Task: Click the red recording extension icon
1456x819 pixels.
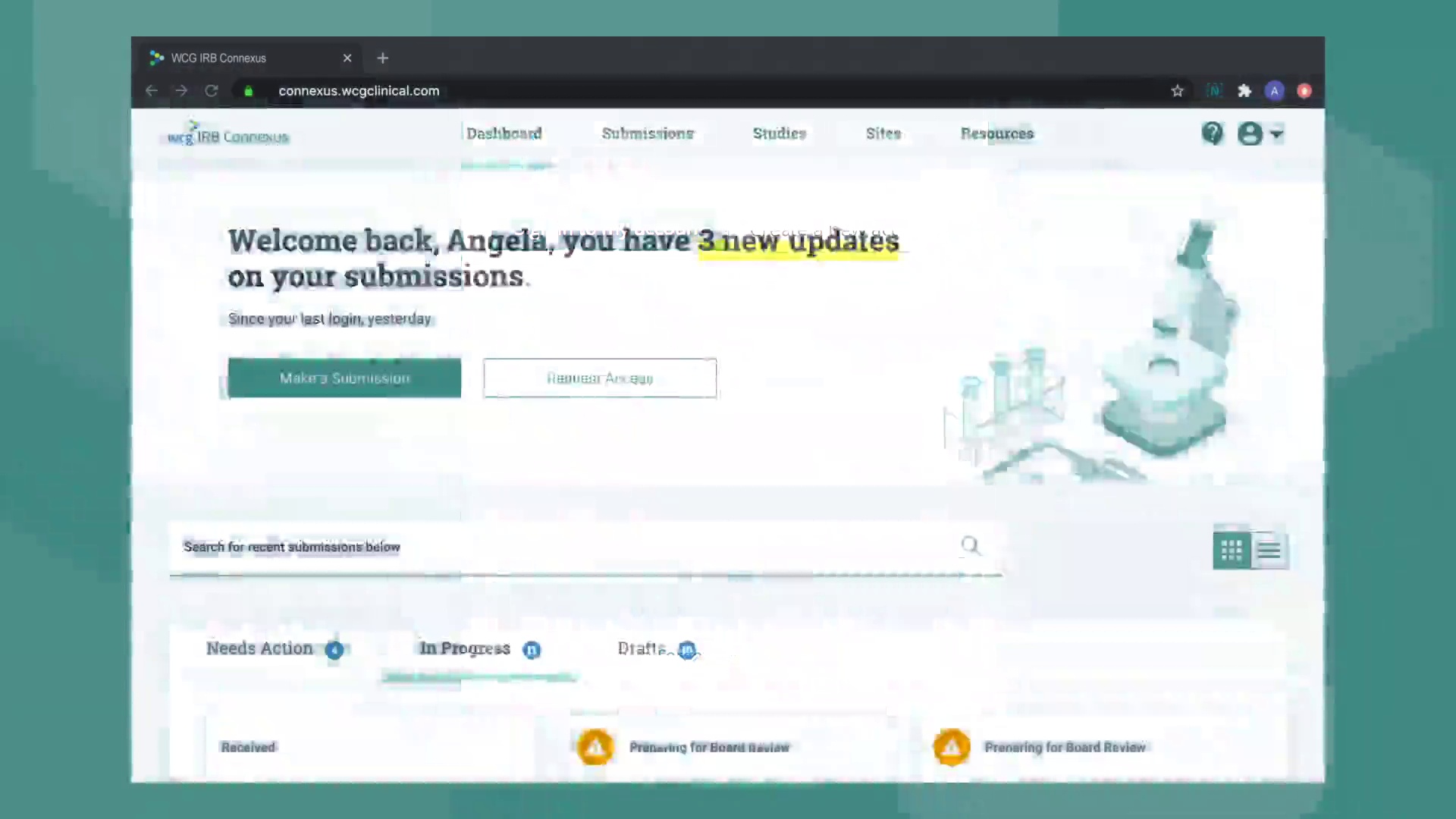Action: 1304,91
